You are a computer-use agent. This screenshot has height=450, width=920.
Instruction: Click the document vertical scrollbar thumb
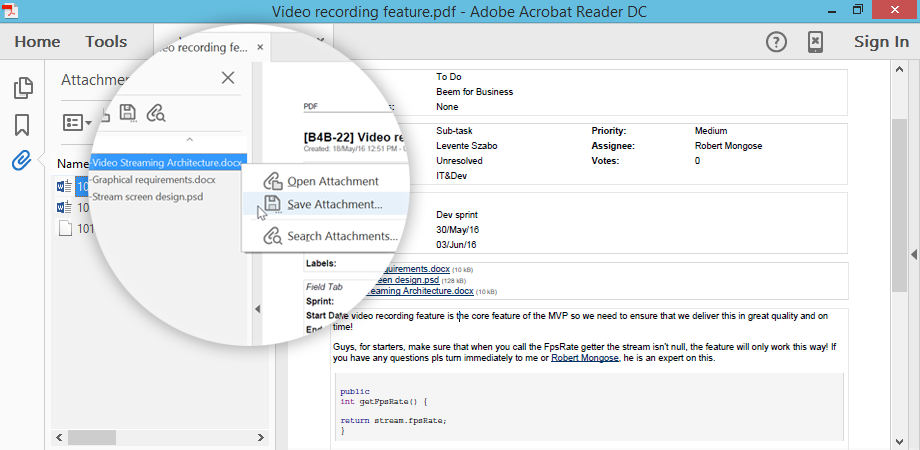coord(899,204)
